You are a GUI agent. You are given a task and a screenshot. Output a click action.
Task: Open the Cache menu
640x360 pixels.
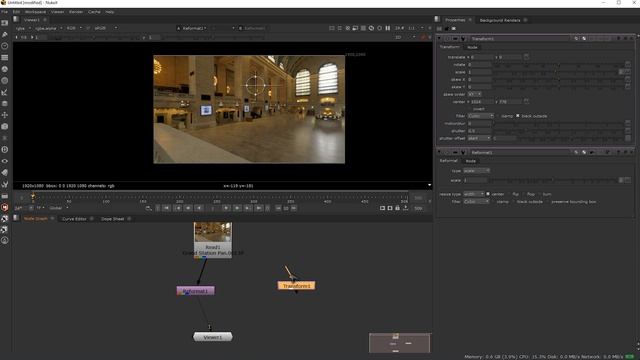(x=94, y=12)
